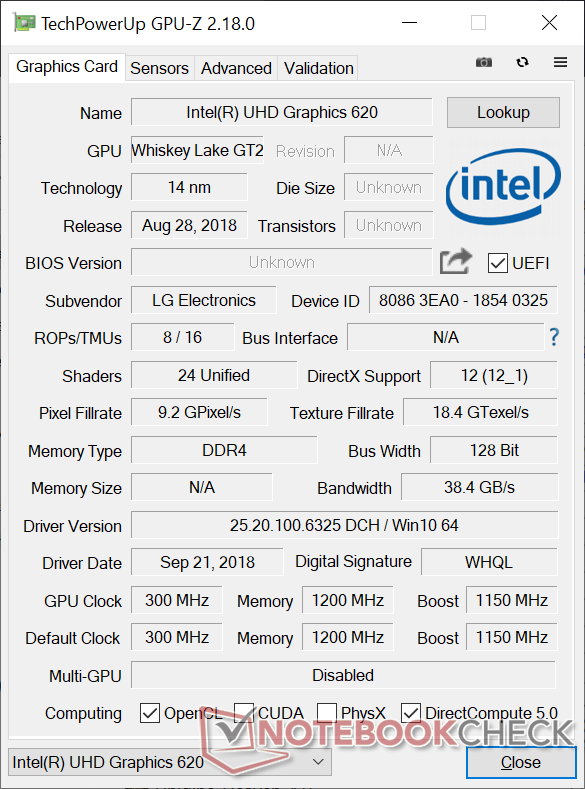Screen dimensions: 585x789
Task: Switch to the Sensors tab
Action: (159, 68)
